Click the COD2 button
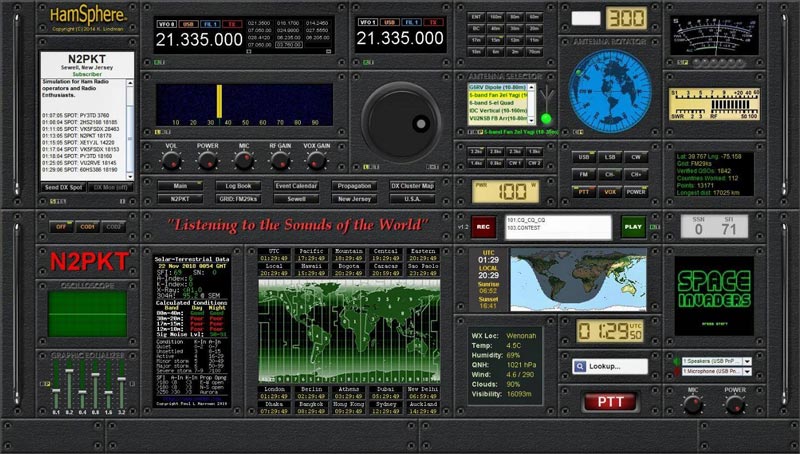 pyautogui.click(x=113, y=227)
